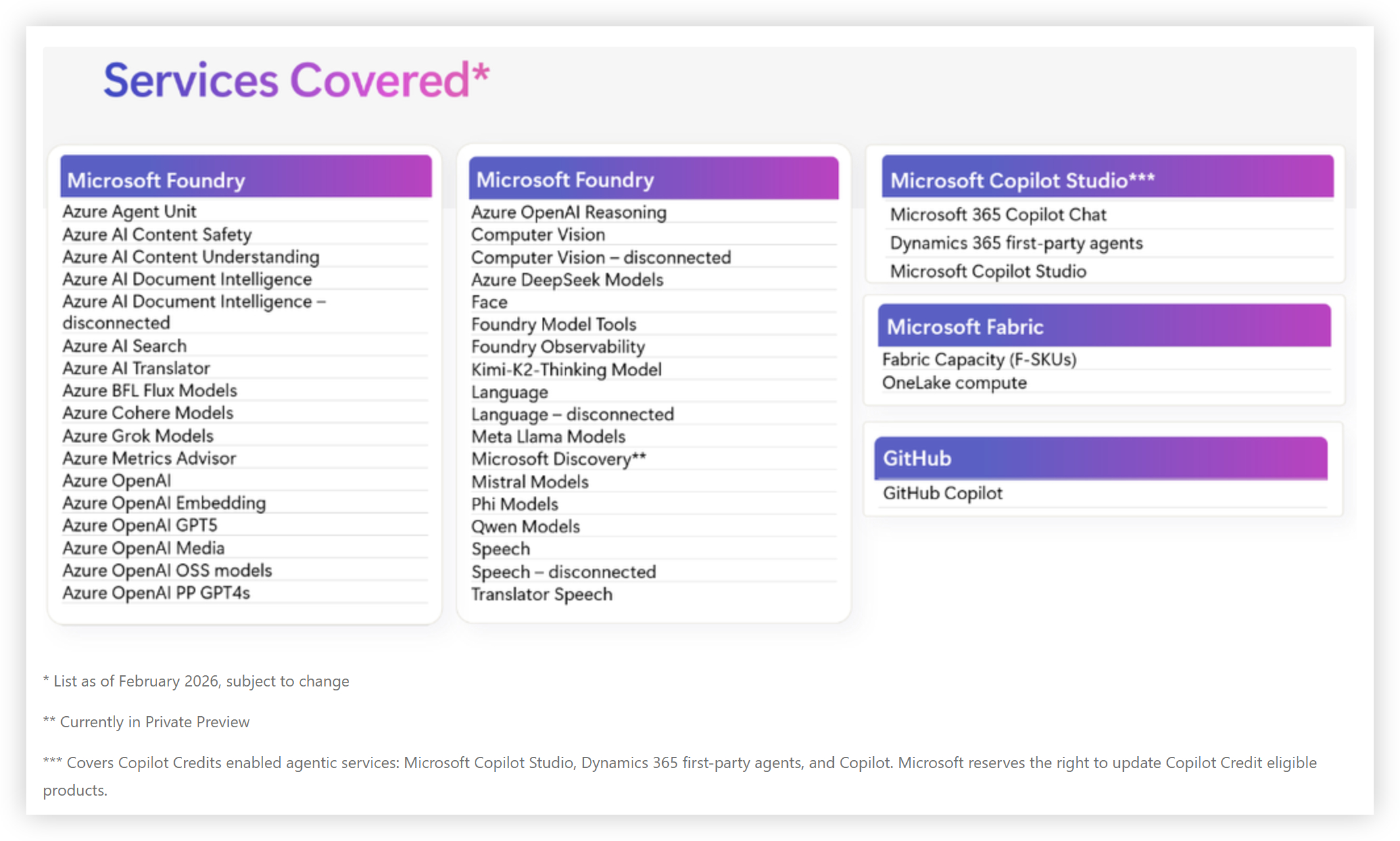This screenshot has width=1400, height=841.
Task: Select Microsoft 365 Copilot Chat entry
Action: tap(998, 214)
